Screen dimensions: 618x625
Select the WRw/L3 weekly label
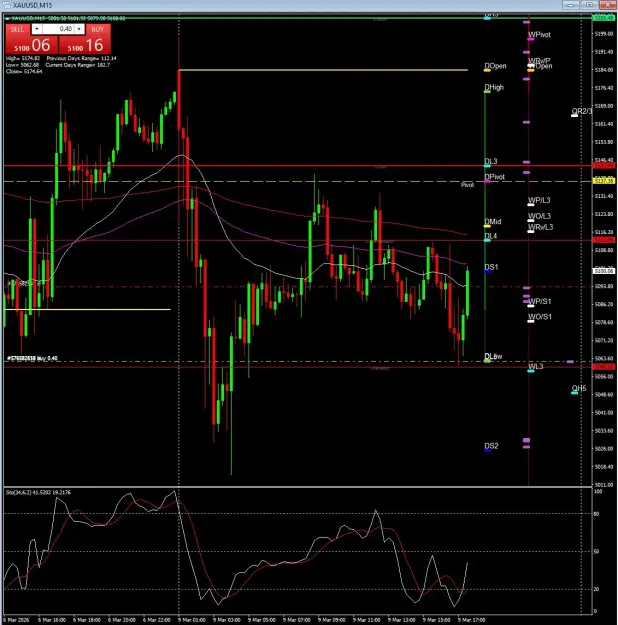[541, 227]
